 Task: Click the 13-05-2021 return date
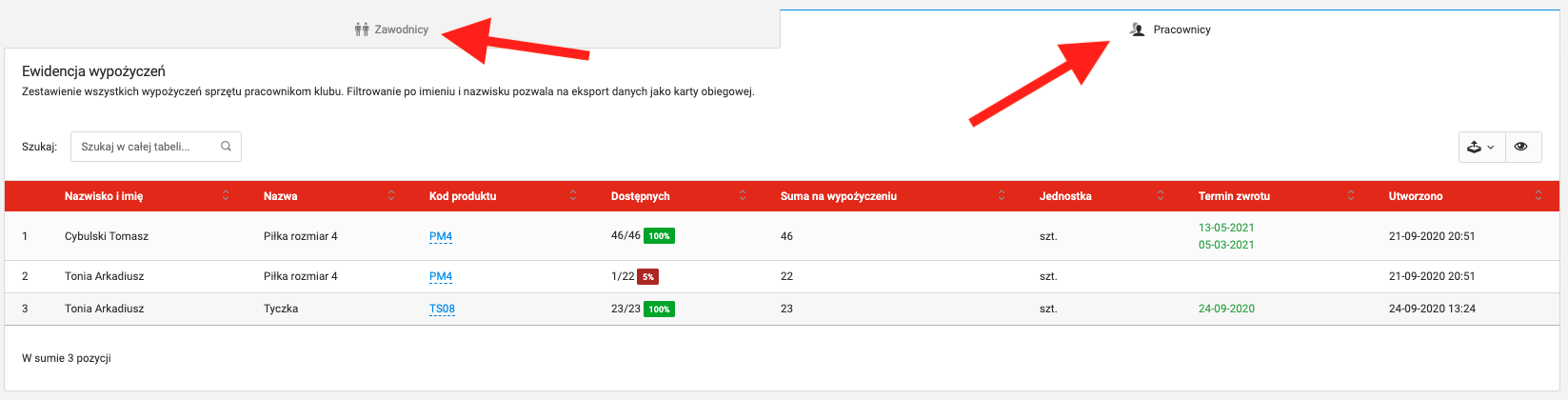[1226, 228]
